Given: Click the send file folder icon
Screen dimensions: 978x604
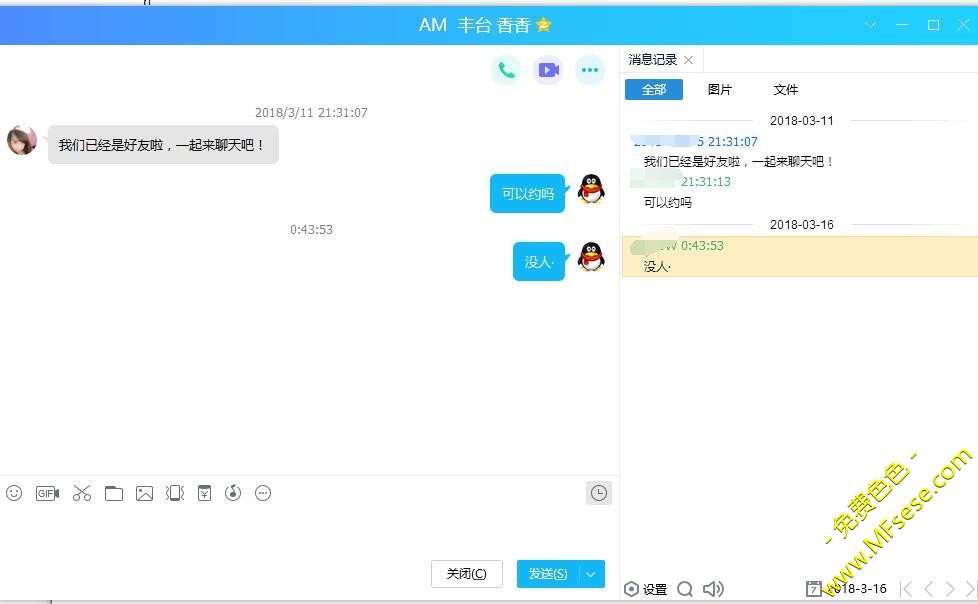Looking at the screenshot, I should [x=114, y=493].
